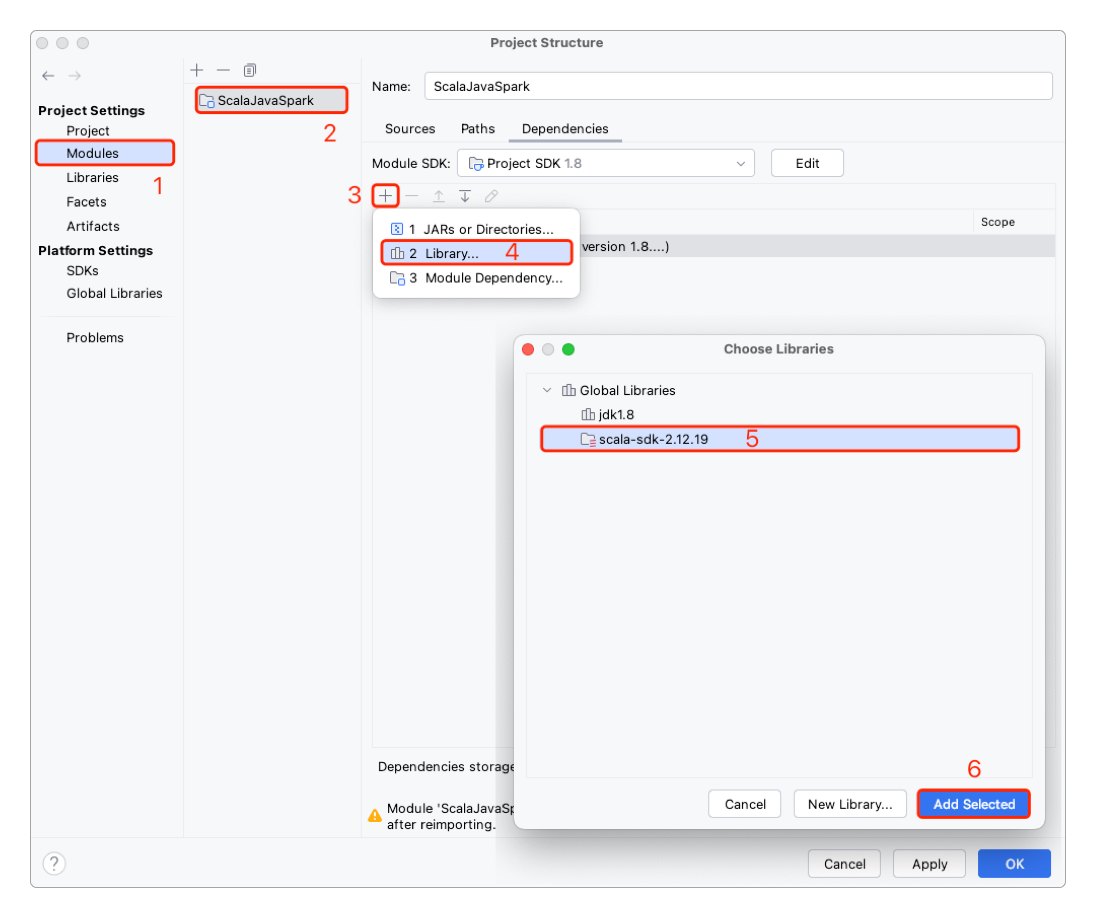Click Apply in Project Structure
This screenshot has width=1096, height=918.
(929, 864)
